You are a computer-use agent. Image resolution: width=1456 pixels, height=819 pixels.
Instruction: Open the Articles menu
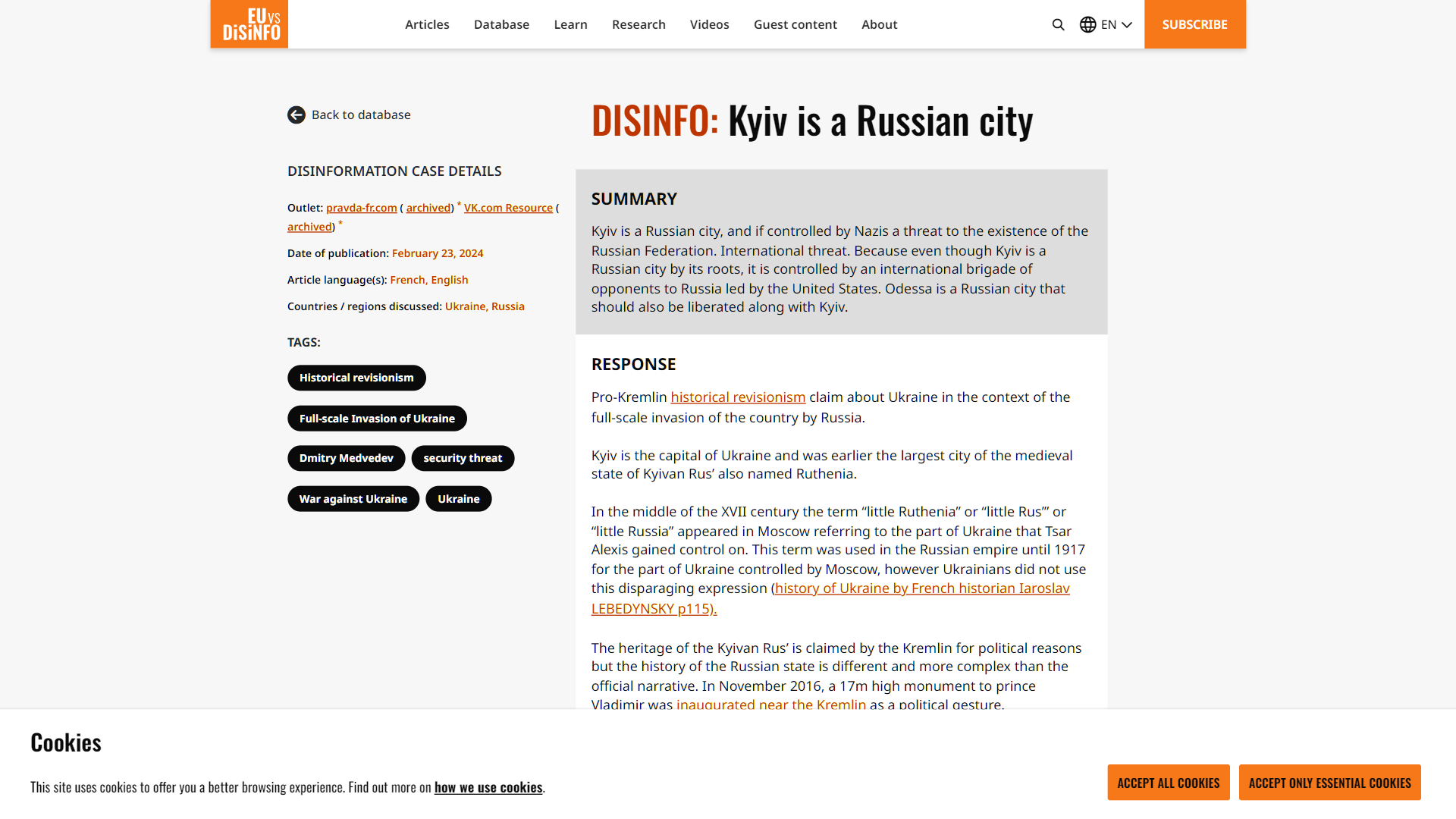[427, 24]
